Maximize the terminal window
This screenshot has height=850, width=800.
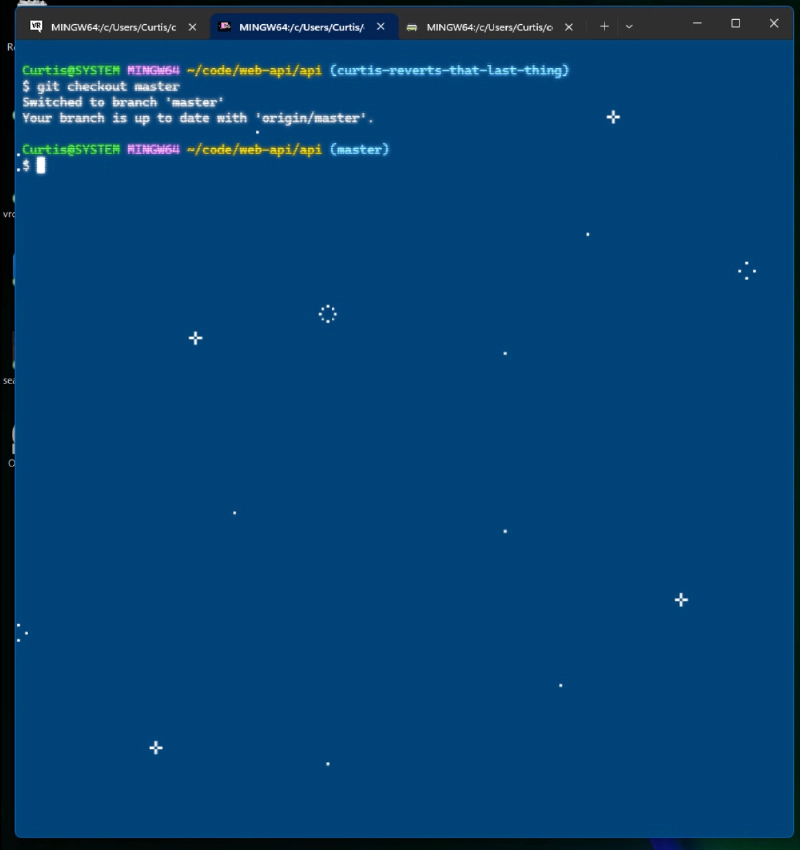click(x=735, y=23)
